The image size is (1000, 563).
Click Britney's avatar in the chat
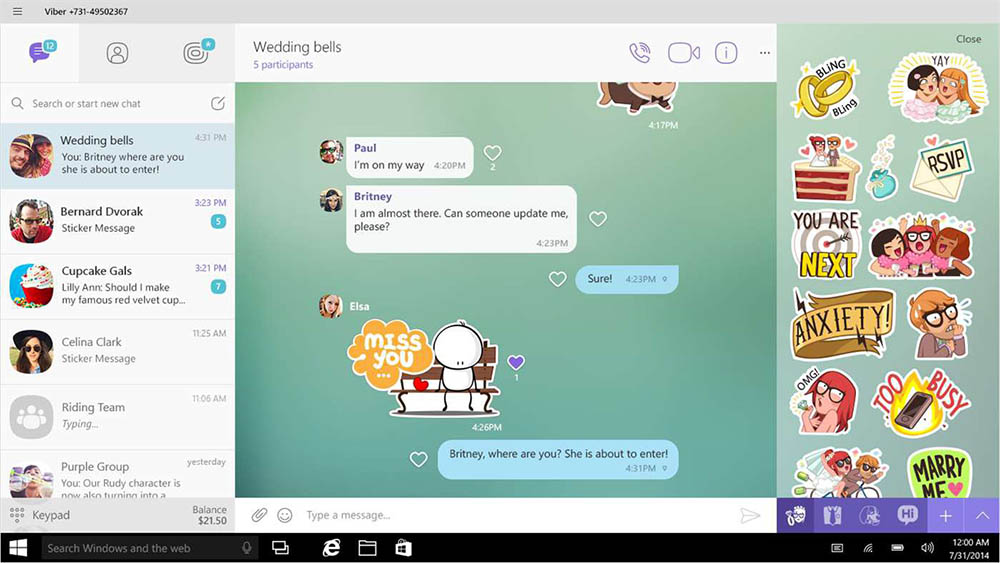click(x=331, y=200)
